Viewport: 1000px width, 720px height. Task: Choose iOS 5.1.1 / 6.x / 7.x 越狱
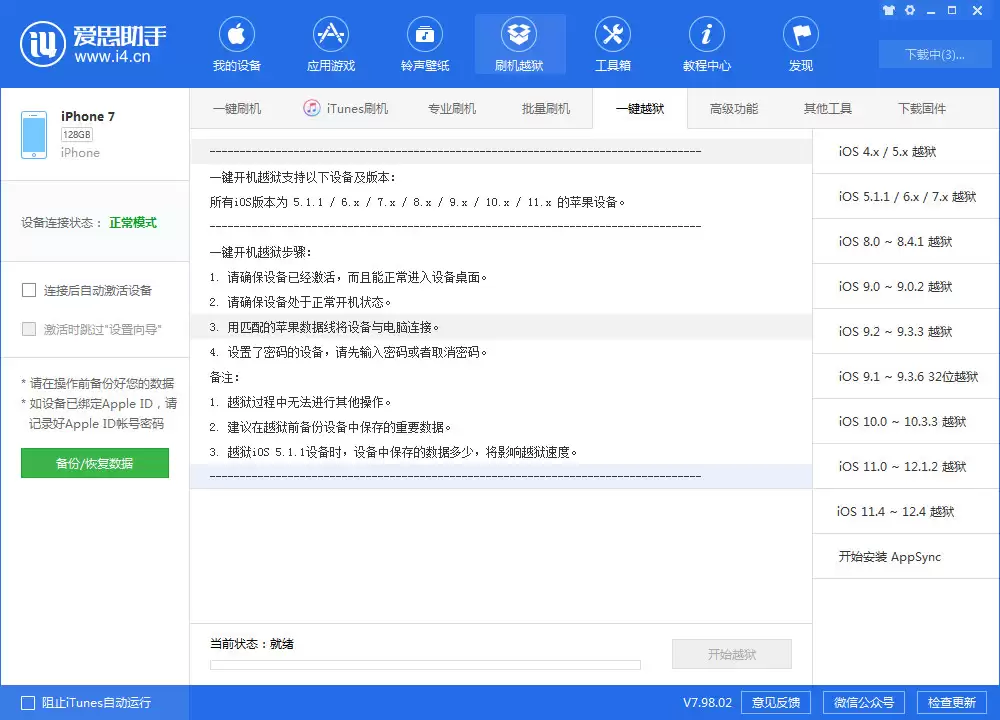pos(906,196)
